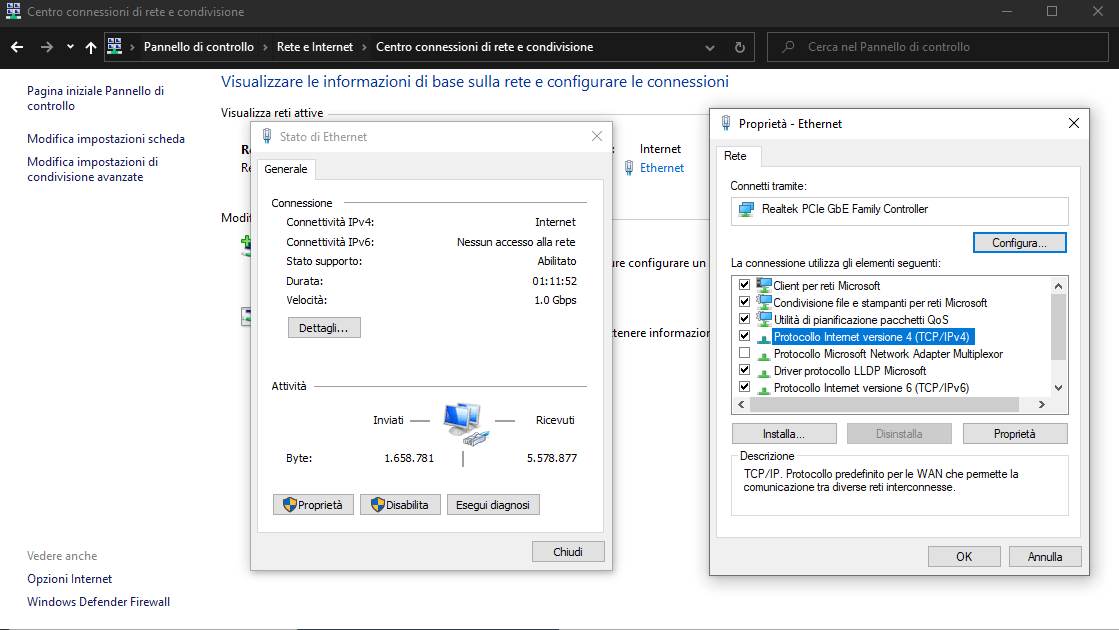The image size is (1119, 630).
Task: Toggle Client per reti Microsoft checkbox
Action: point(744,285)
